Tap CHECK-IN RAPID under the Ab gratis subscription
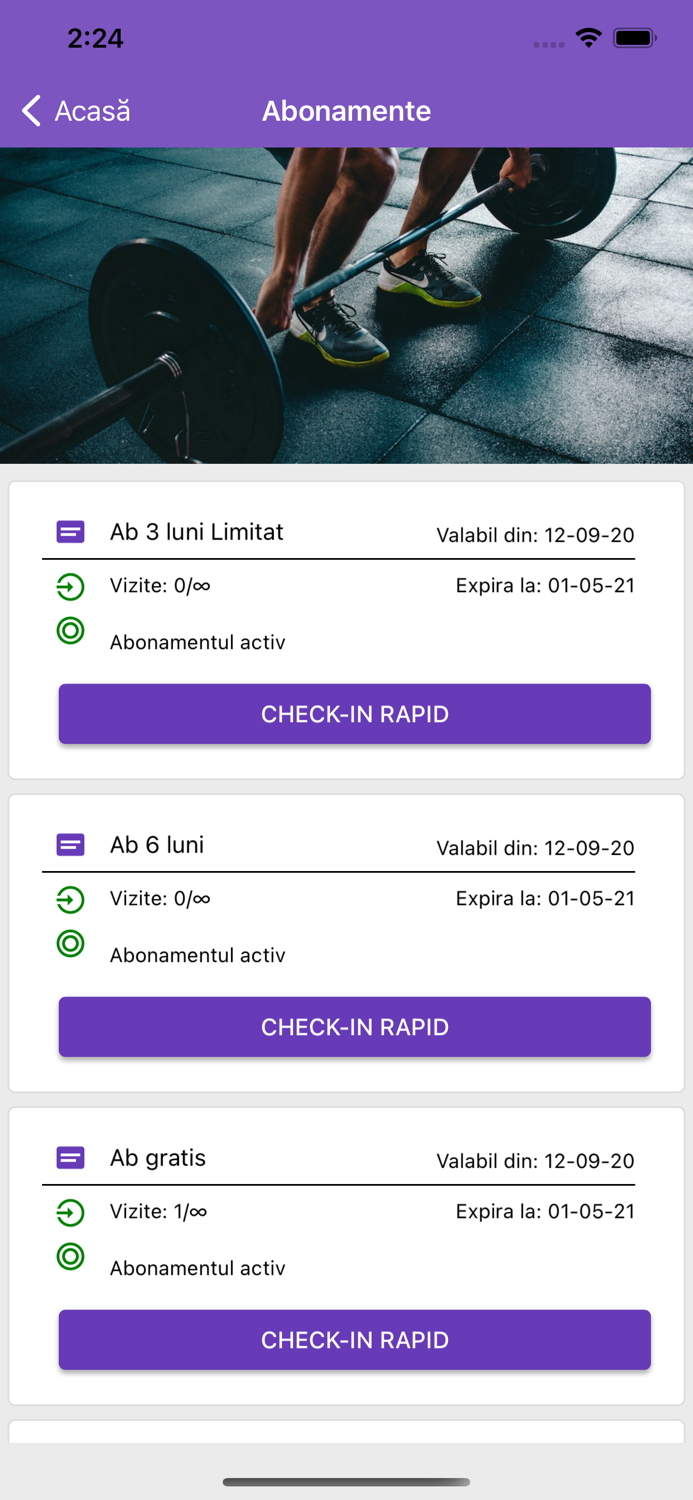The height and width of the screenshot is (1500, 693). click(x=354, y=1340)
